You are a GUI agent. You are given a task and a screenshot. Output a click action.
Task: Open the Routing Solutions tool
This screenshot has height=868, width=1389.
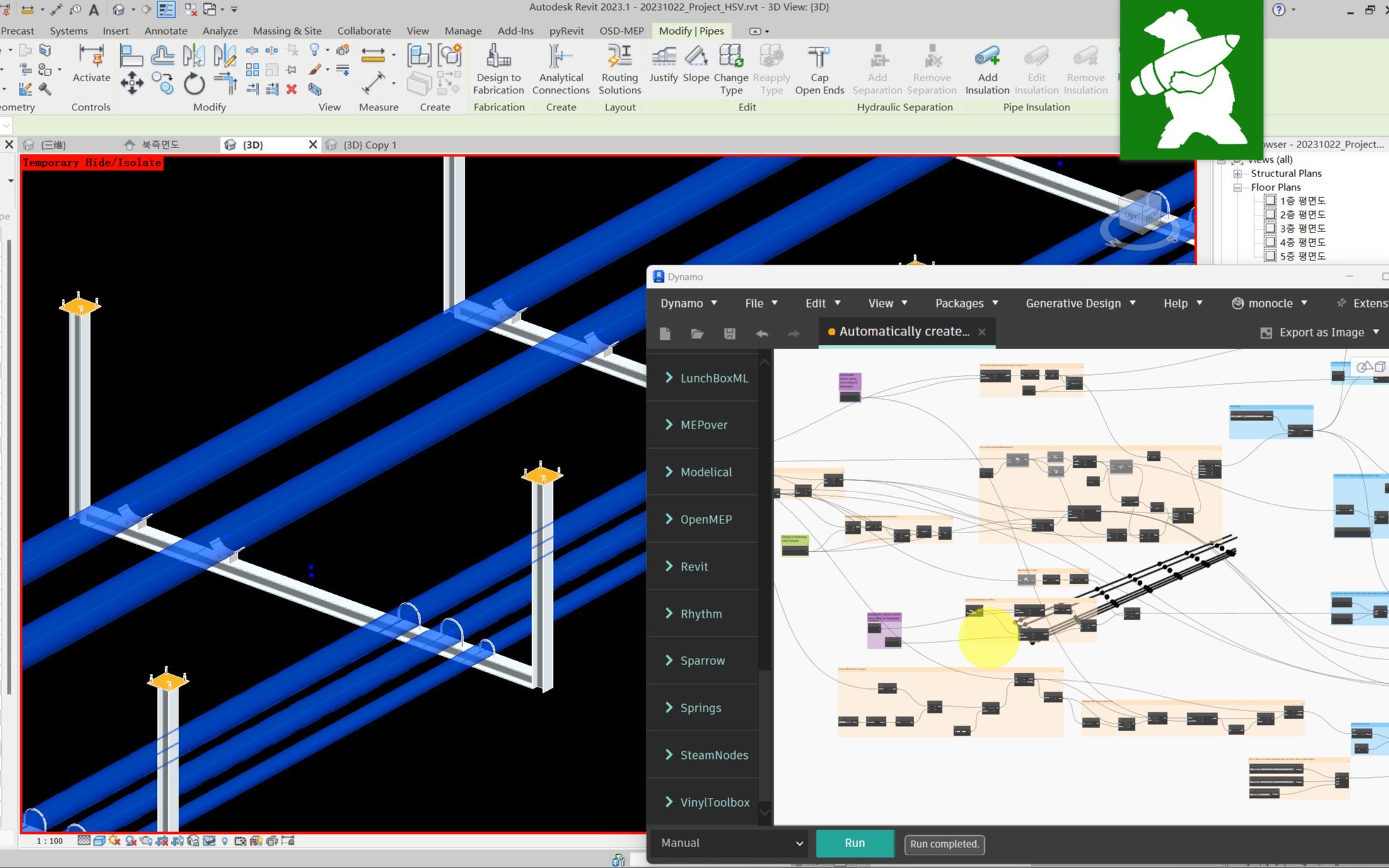[619, 68]
